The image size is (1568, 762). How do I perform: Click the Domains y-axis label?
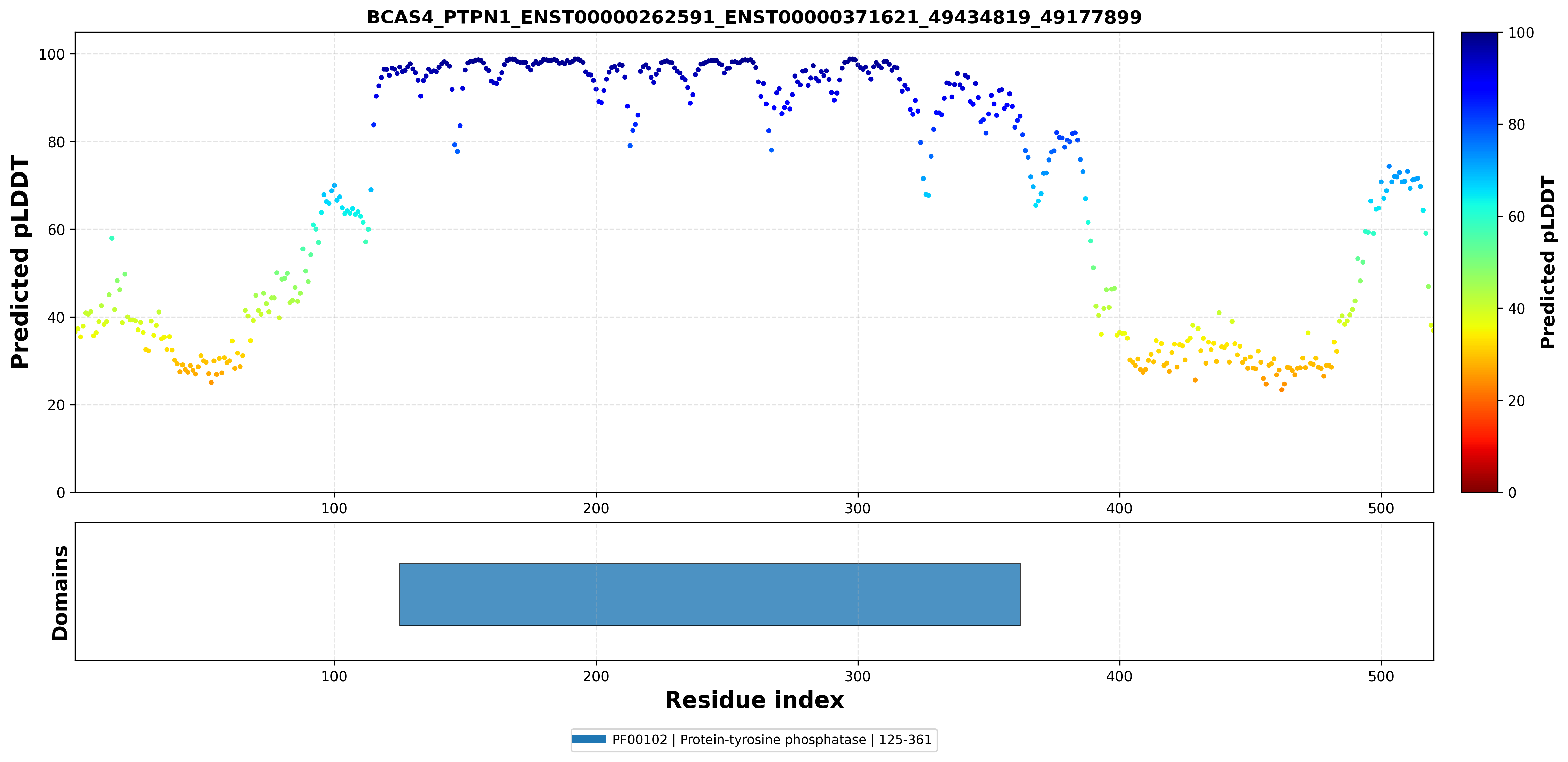(60, 593)
